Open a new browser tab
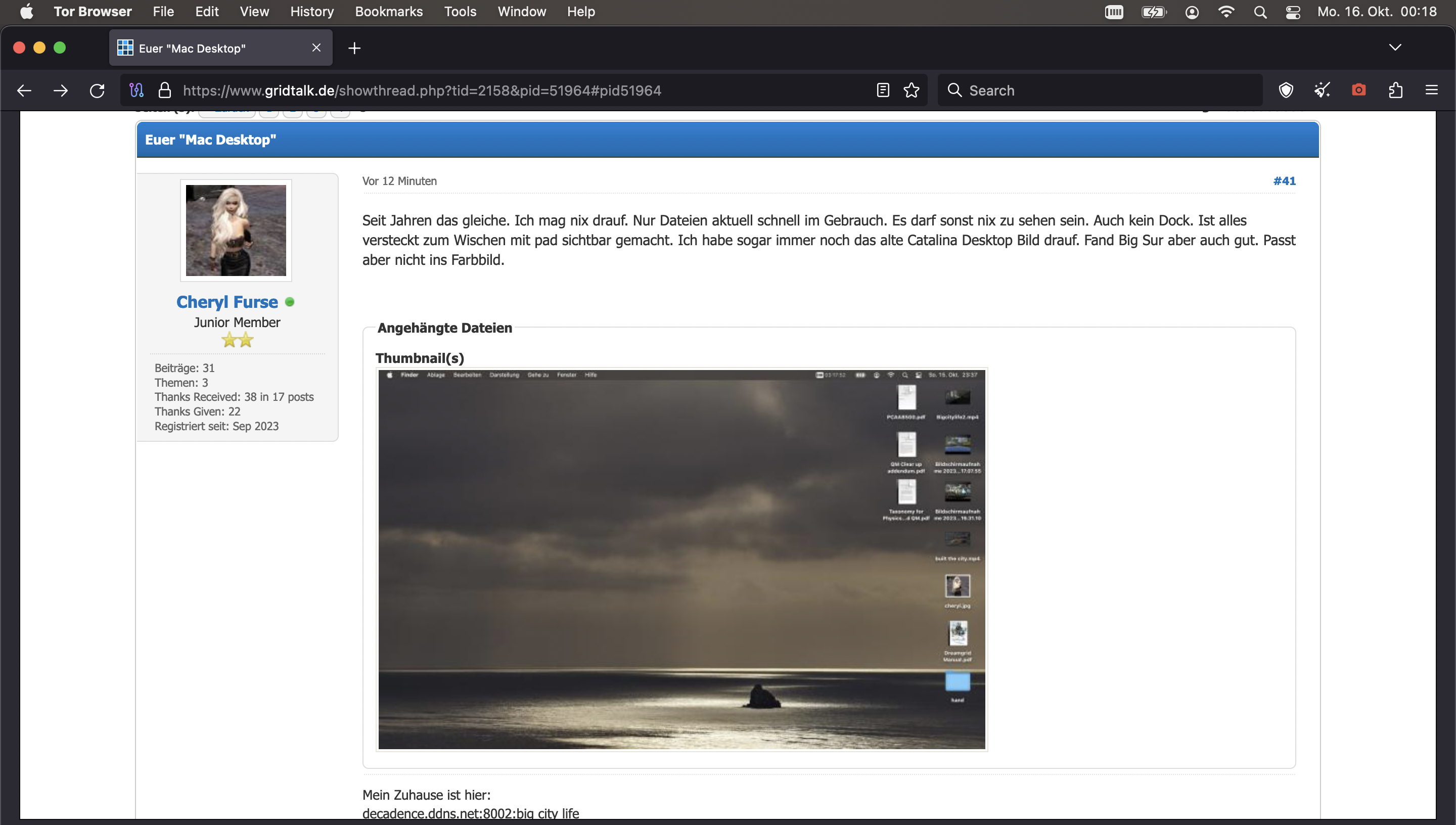The width and height of the screenshot is (1456, 825). (x=354, y=48)
